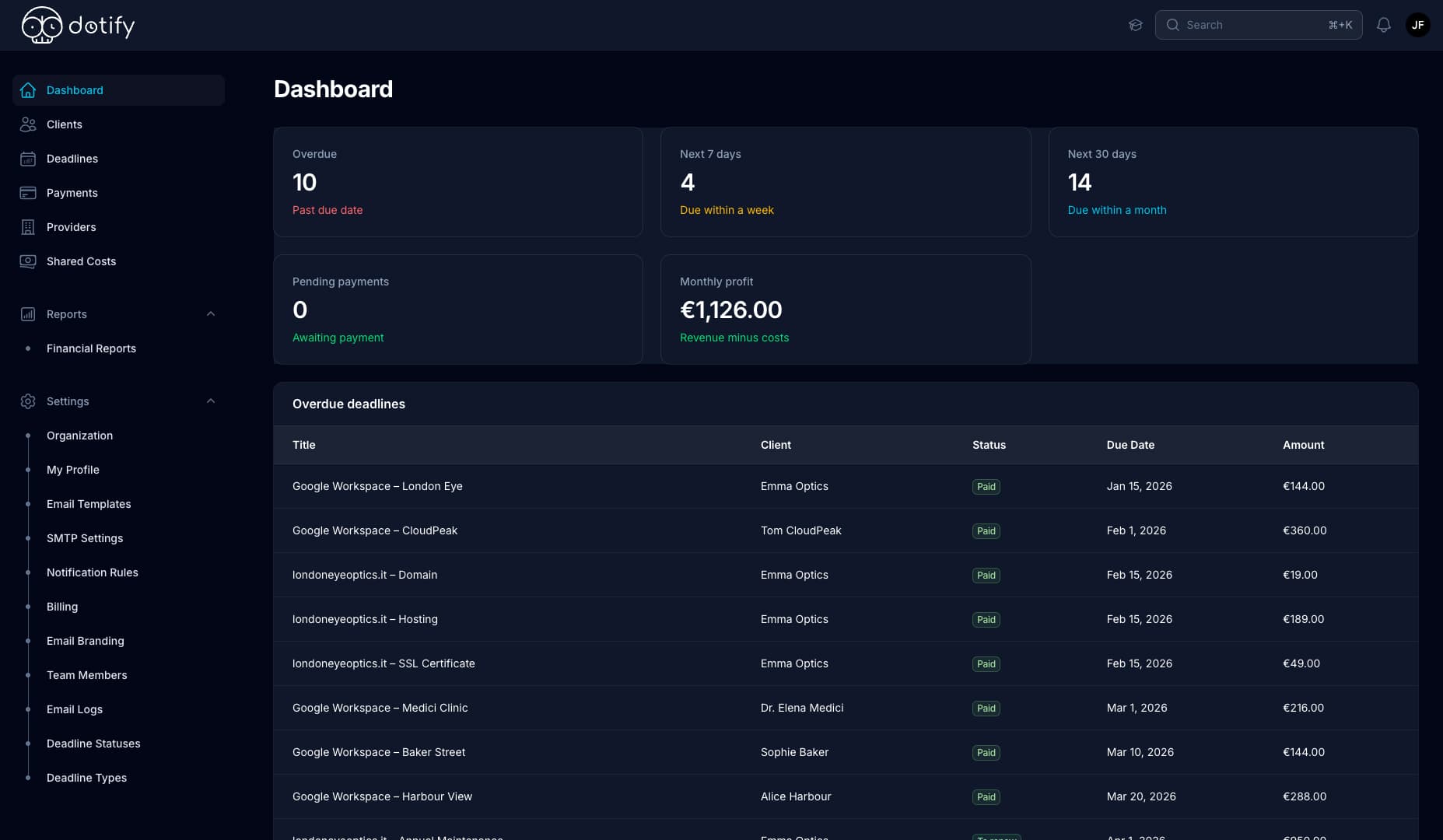Screen dimensions: 1443x840
Task: Select londoneyeoptics.it – Domain title
Action: click(x=365, y=575)
